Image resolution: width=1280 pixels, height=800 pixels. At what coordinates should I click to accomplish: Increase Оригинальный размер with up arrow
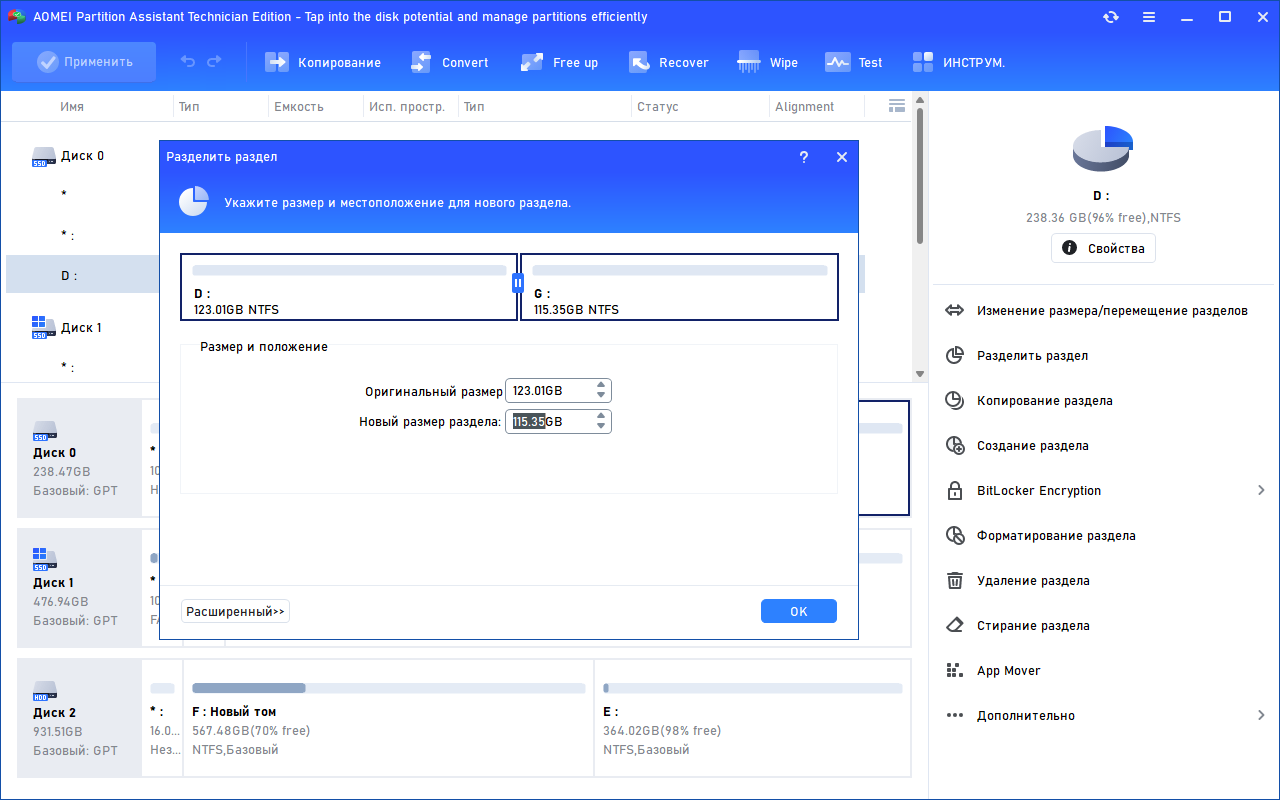click(600, 385)
